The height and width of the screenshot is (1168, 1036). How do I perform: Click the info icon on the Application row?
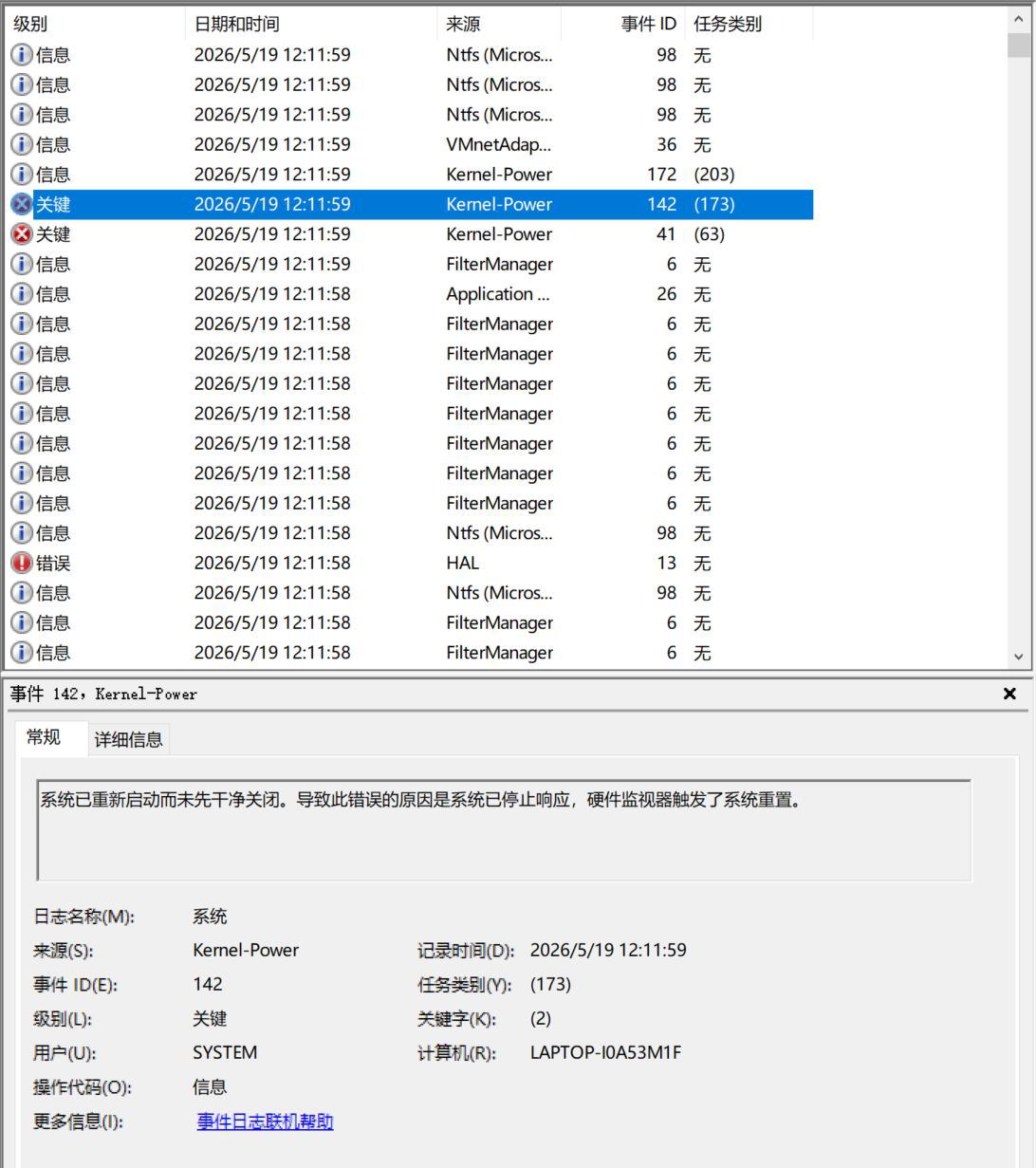click(x=21, y=294)
